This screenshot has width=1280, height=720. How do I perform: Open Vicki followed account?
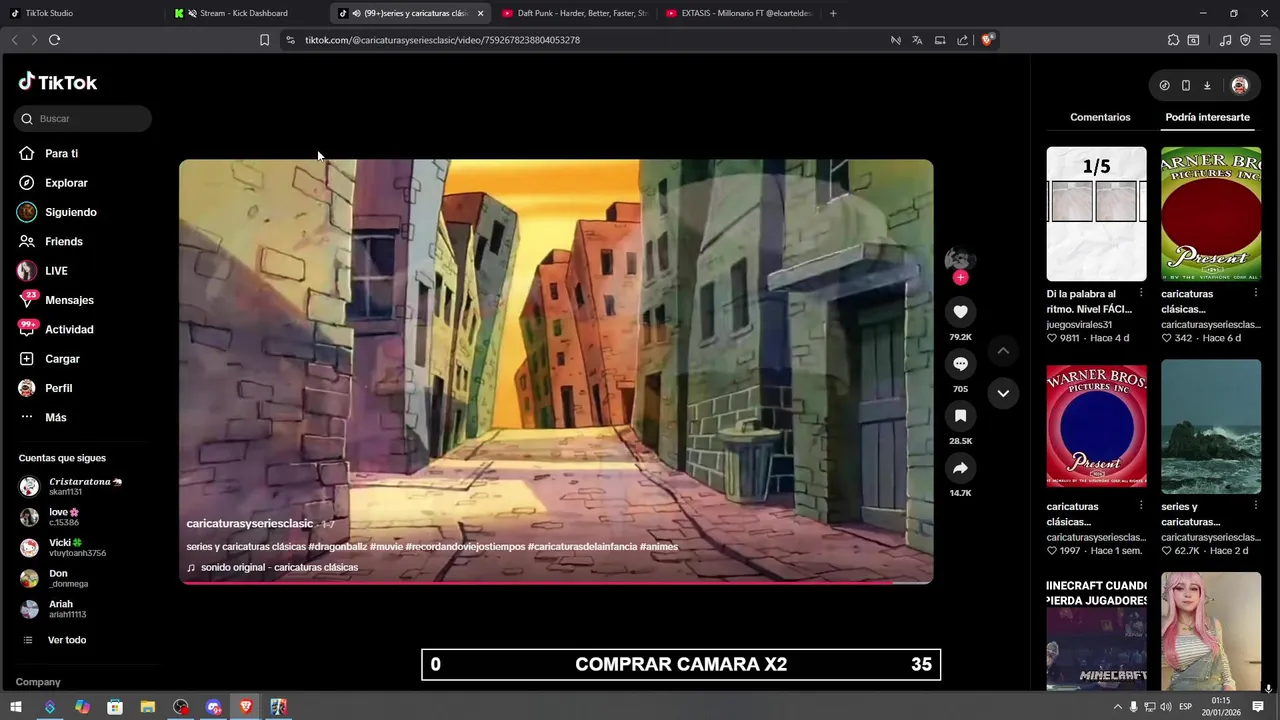click(64, 548)
